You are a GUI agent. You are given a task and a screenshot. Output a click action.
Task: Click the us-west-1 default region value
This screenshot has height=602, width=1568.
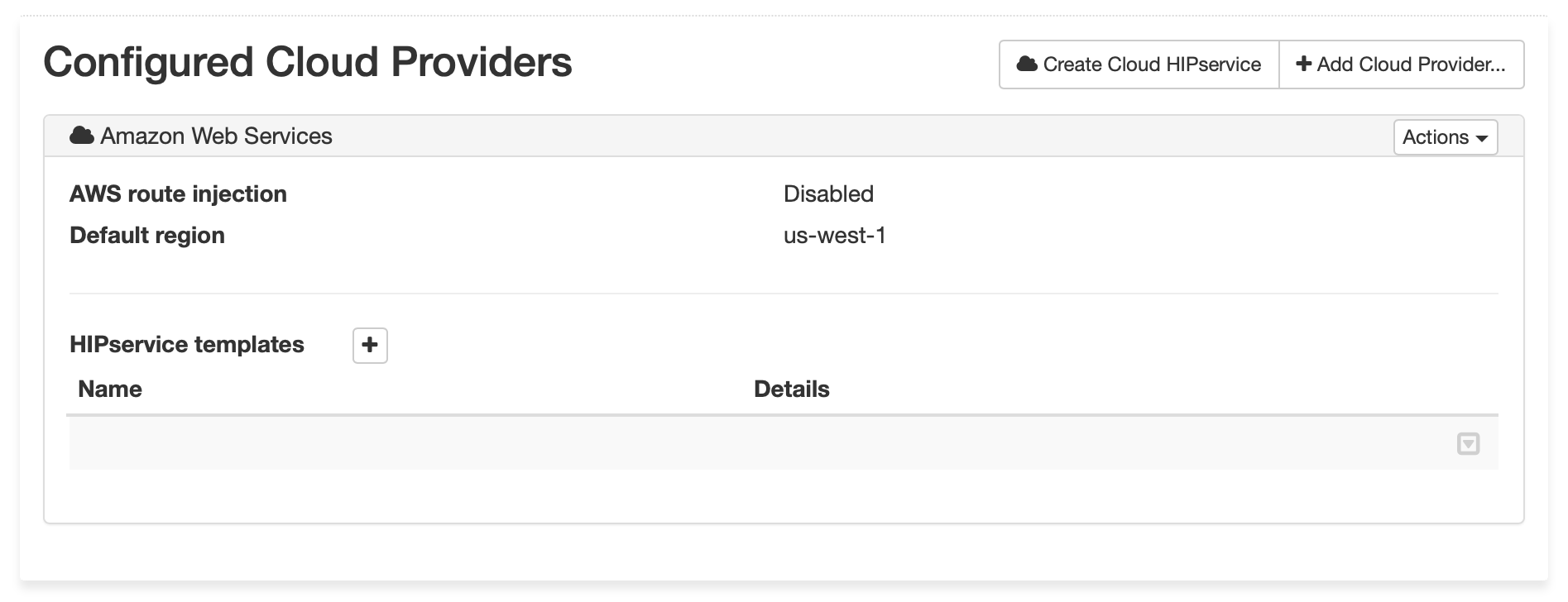tap(835, 236)
